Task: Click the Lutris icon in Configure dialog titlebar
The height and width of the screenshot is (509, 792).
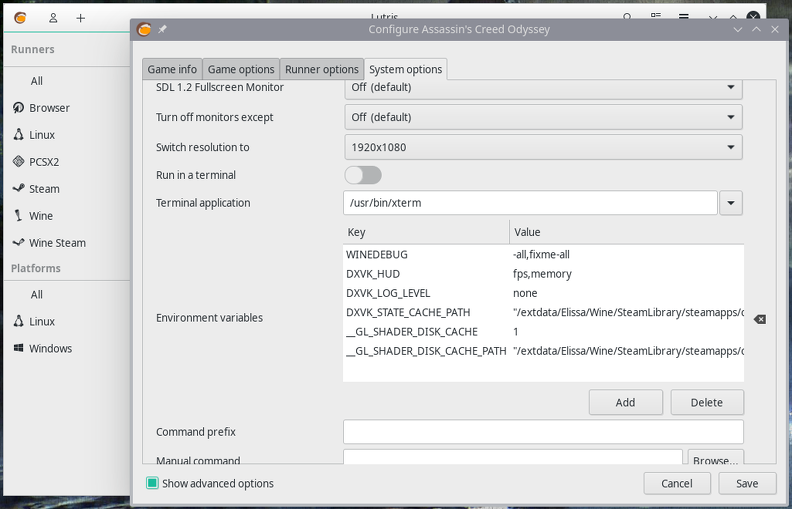Action: click(144, 29)
